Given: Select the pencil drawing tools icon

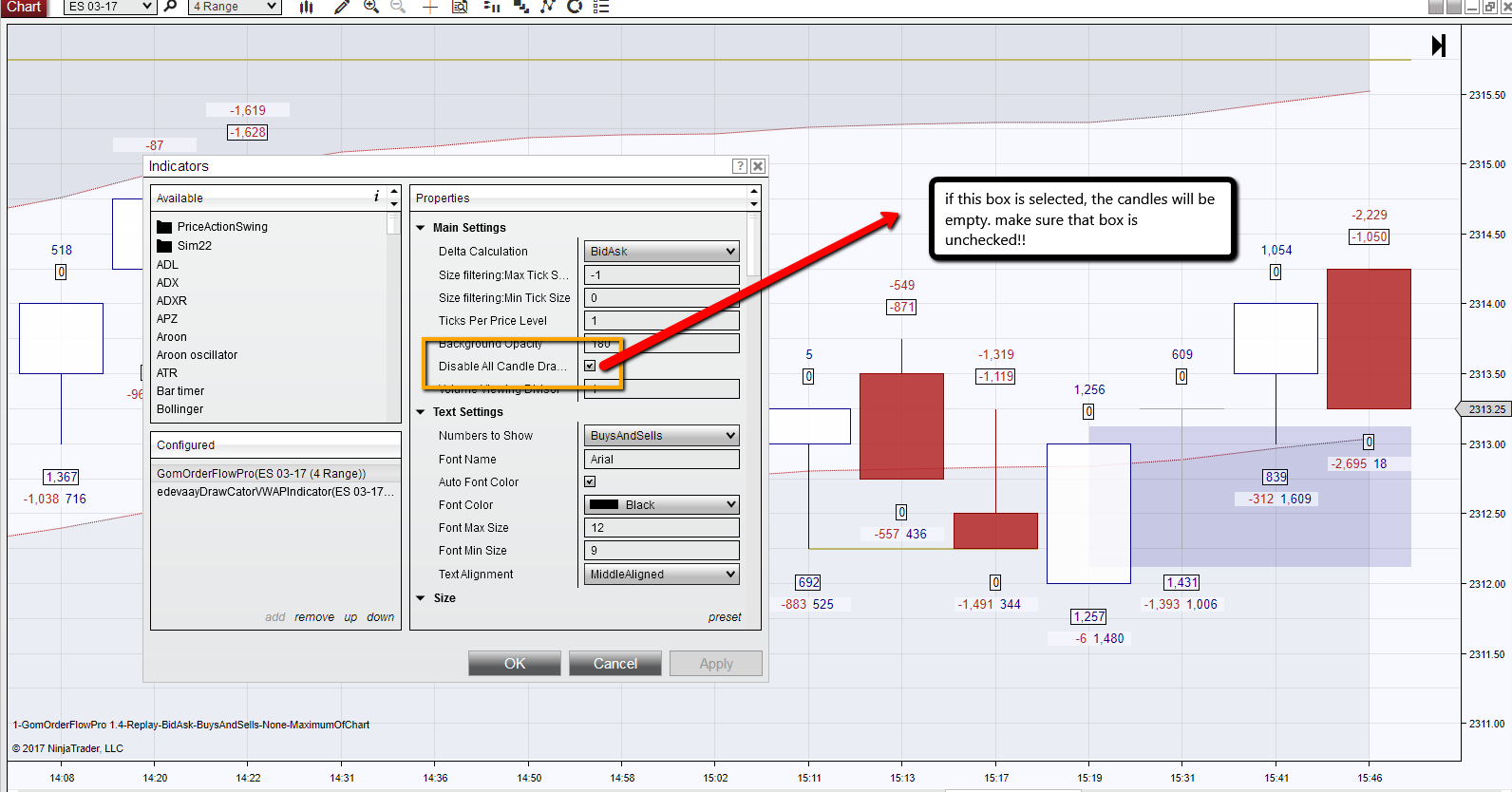Looking at the screenshot, I should coord(342,7).
